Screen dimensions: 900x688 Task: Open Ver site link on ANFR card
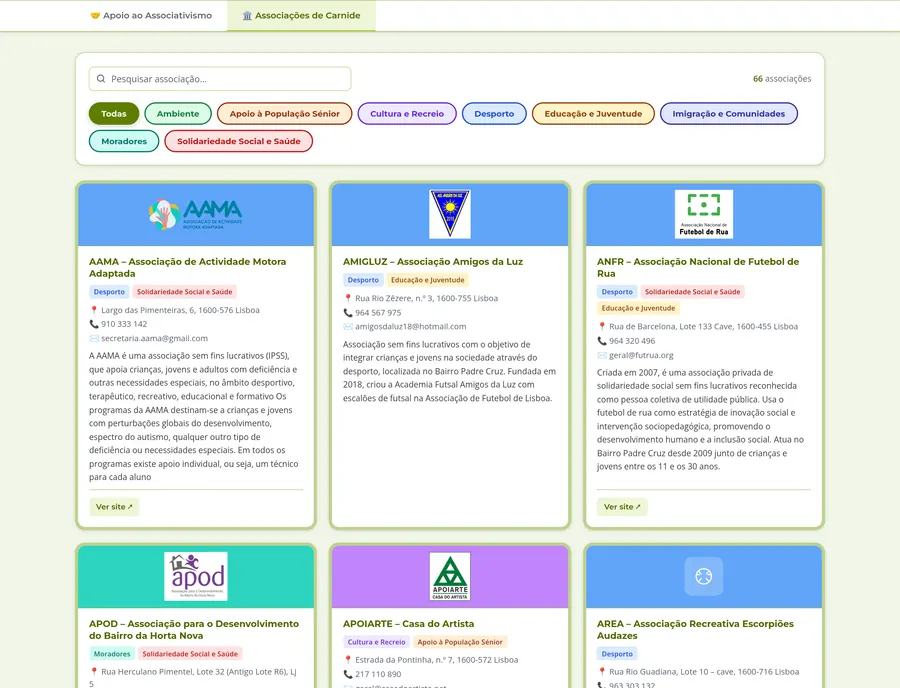coord(622,507)
